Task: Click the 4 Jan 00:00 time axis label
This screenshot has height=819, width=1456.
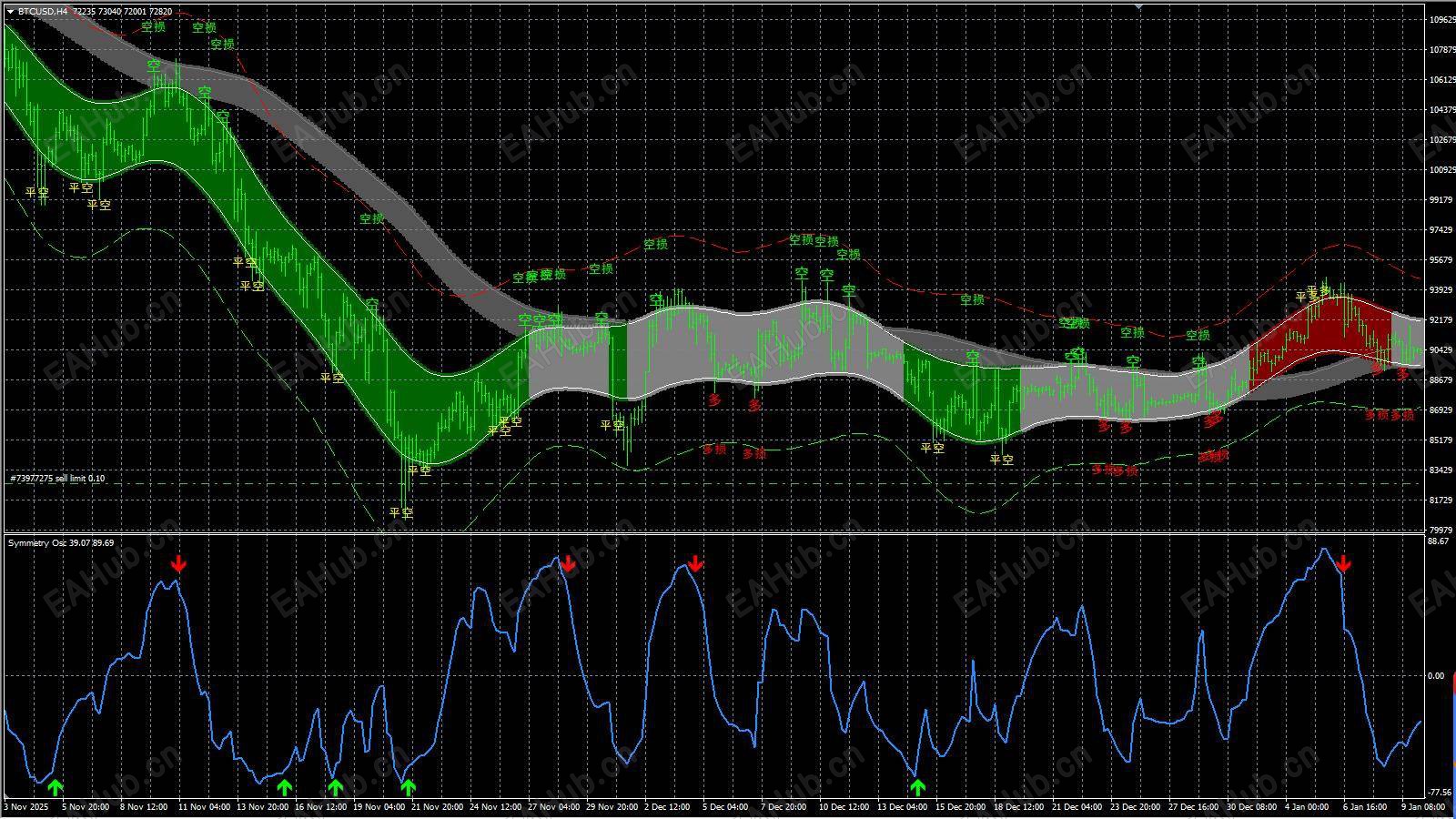Action: 1307,807
